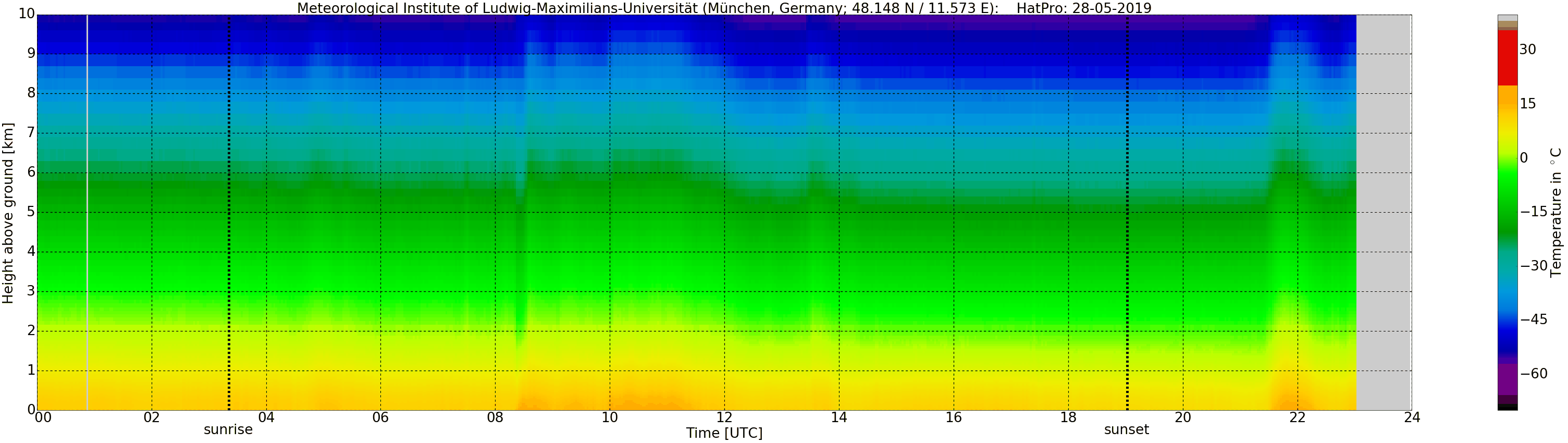Select the '4' height axis tick label
Viewport: 1568px width, 443px height.
point(30,251)
